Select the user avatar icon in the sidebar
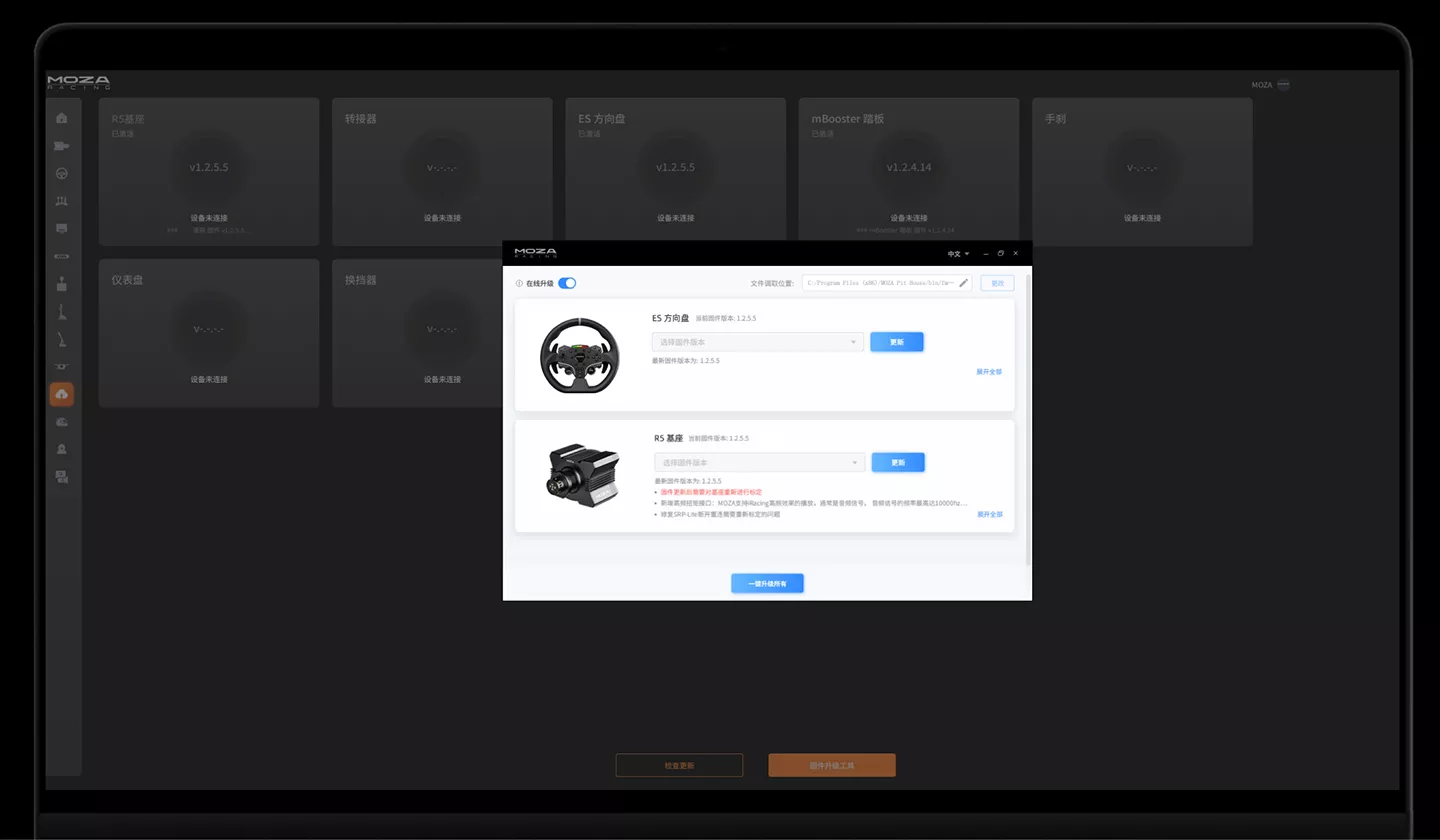This screenshot has height=840, width=1440. (x=62, y=449)
